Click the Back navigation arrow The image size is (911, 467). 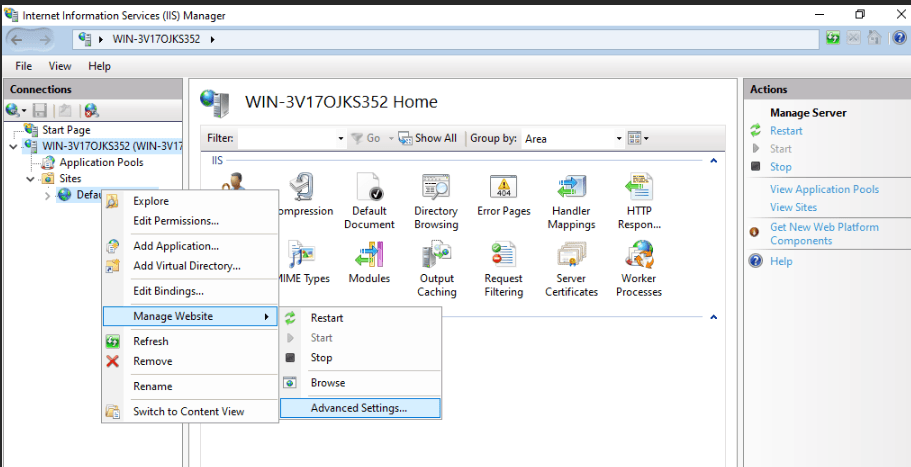click(x=16, y=39)
